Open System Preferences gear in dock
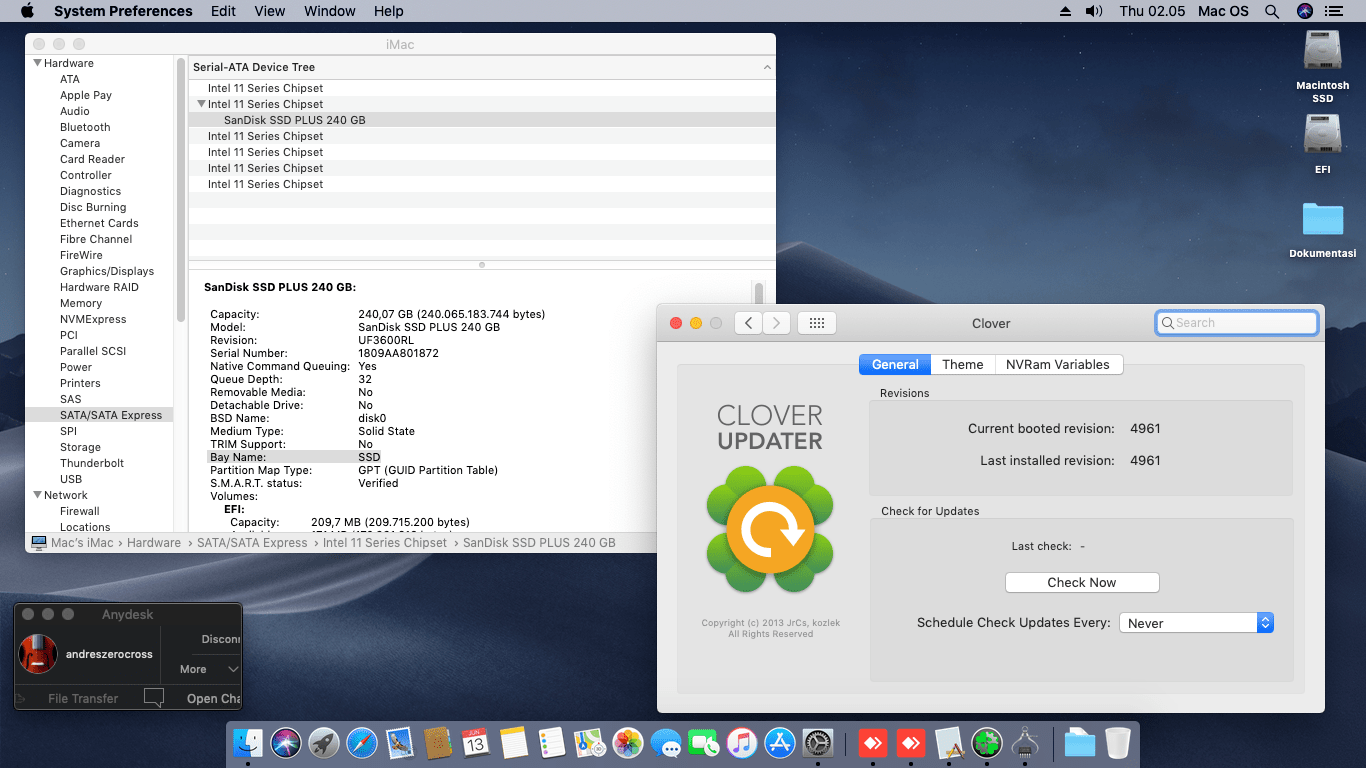This screenshot has width=1366, height=768. tap(818, 743)
